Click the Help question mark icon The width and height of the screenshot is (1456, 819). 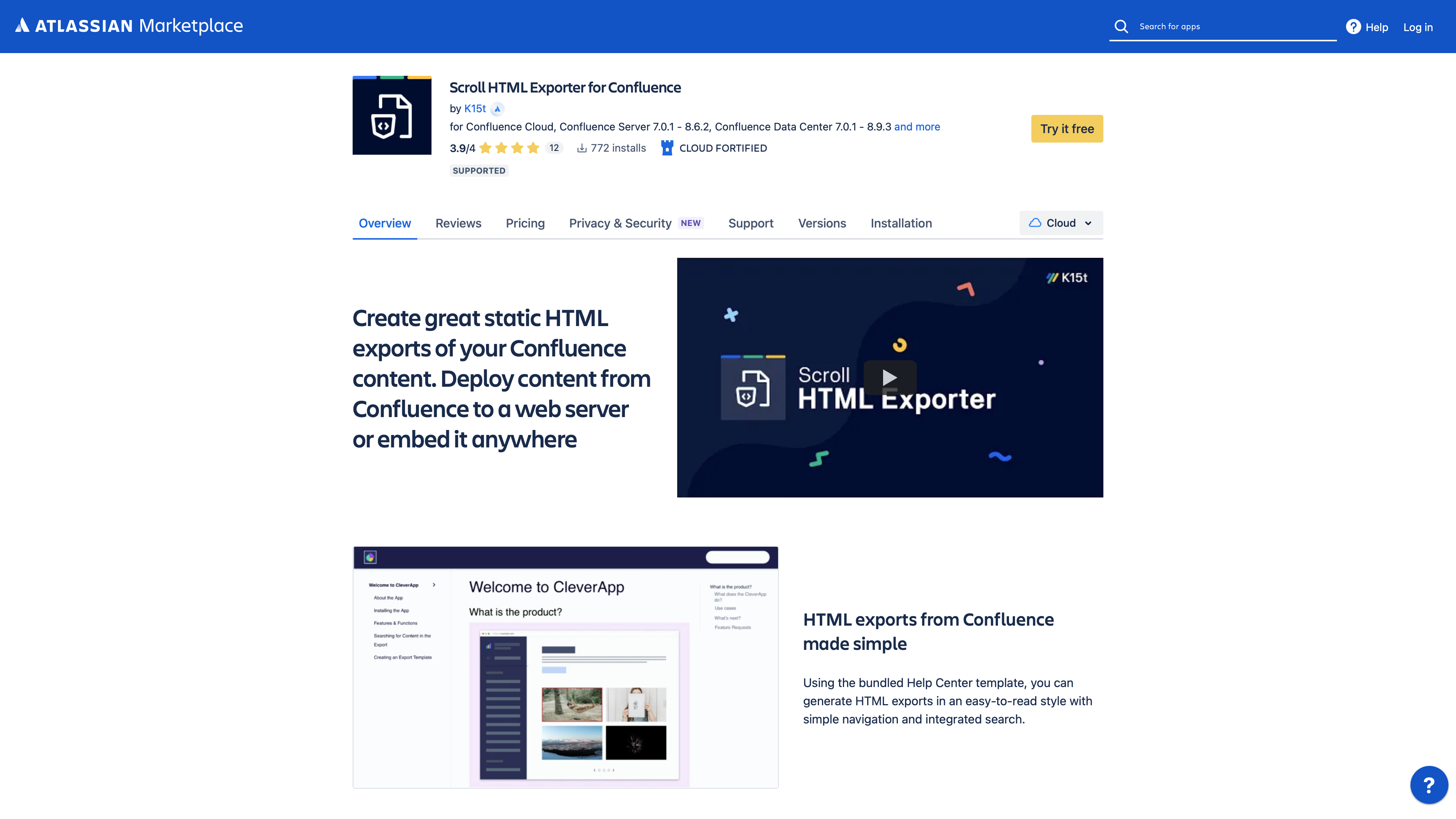tap(1353, 27)
